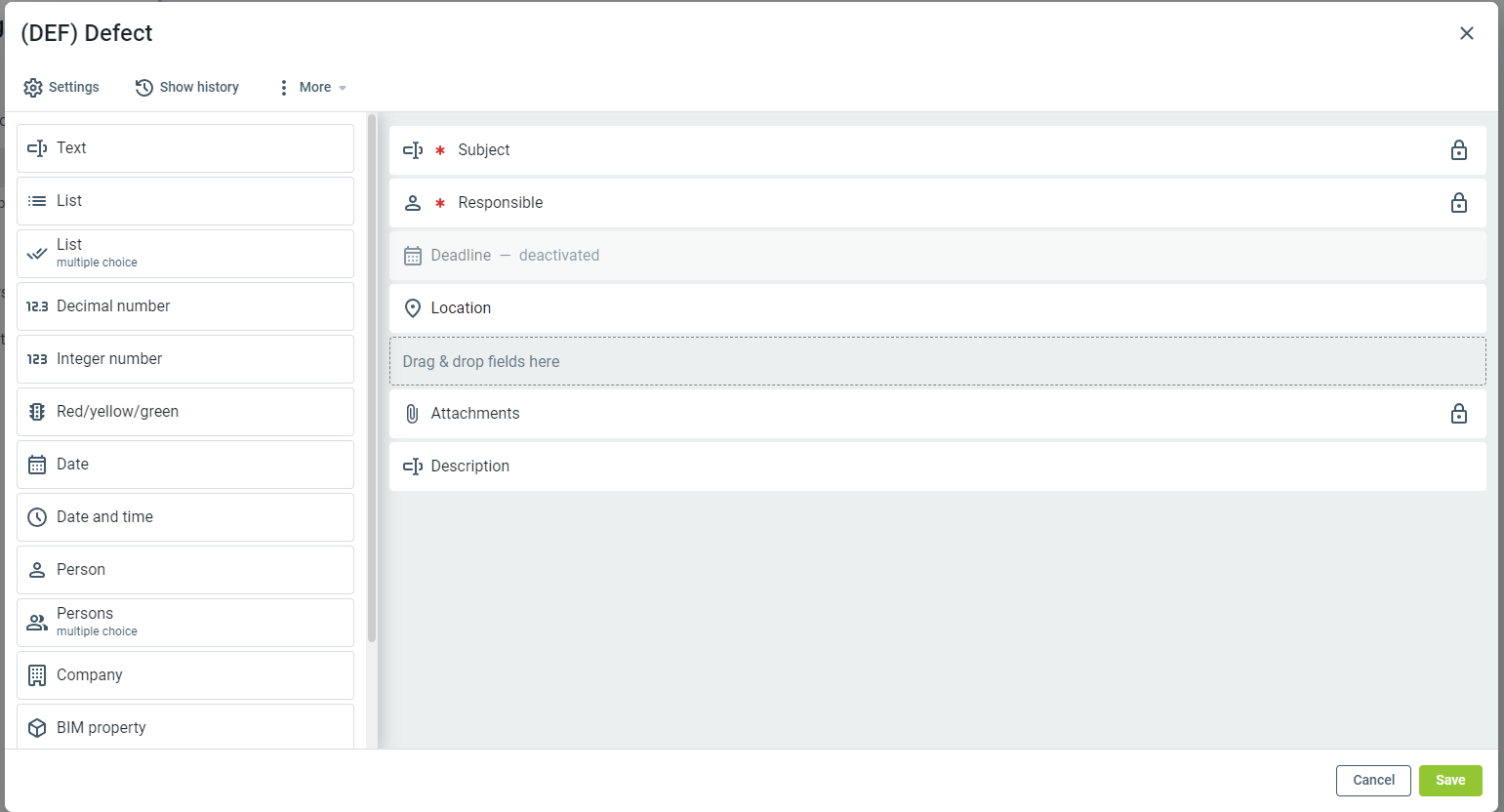Click the field type list scrollbar
1504x812 pixels.
pos(372,381)
